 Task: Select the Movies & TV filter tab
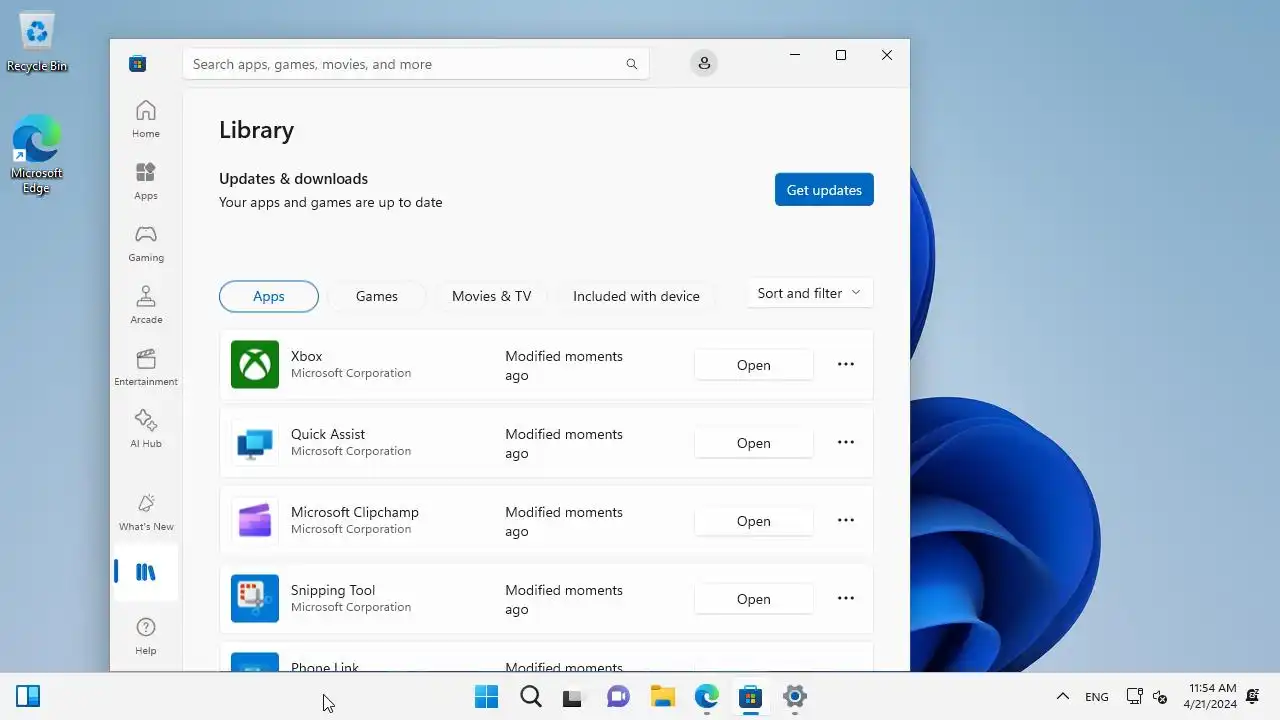491,296
